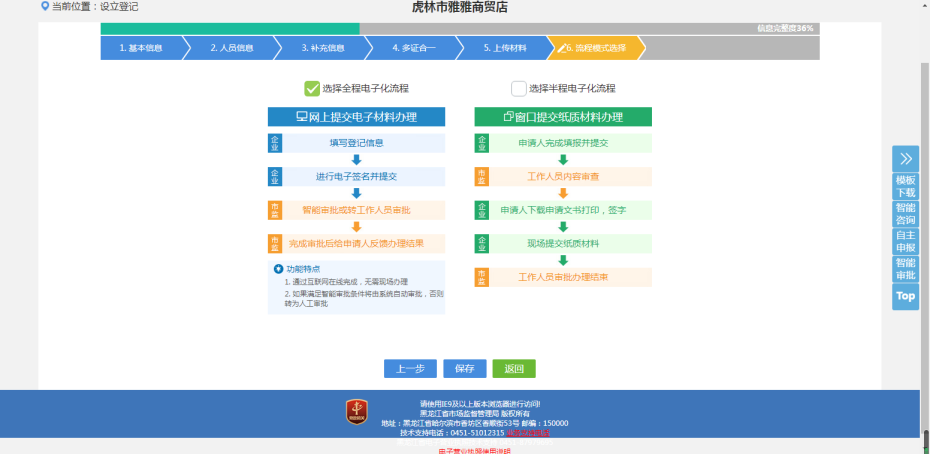Click the location pin icon beside 当前位置

click(x=44, y=7)
